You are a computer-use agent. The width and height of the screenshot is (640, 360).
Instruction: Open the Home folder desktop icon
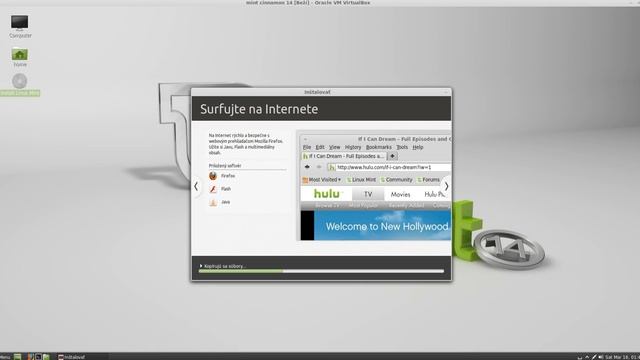pos(20,57)
